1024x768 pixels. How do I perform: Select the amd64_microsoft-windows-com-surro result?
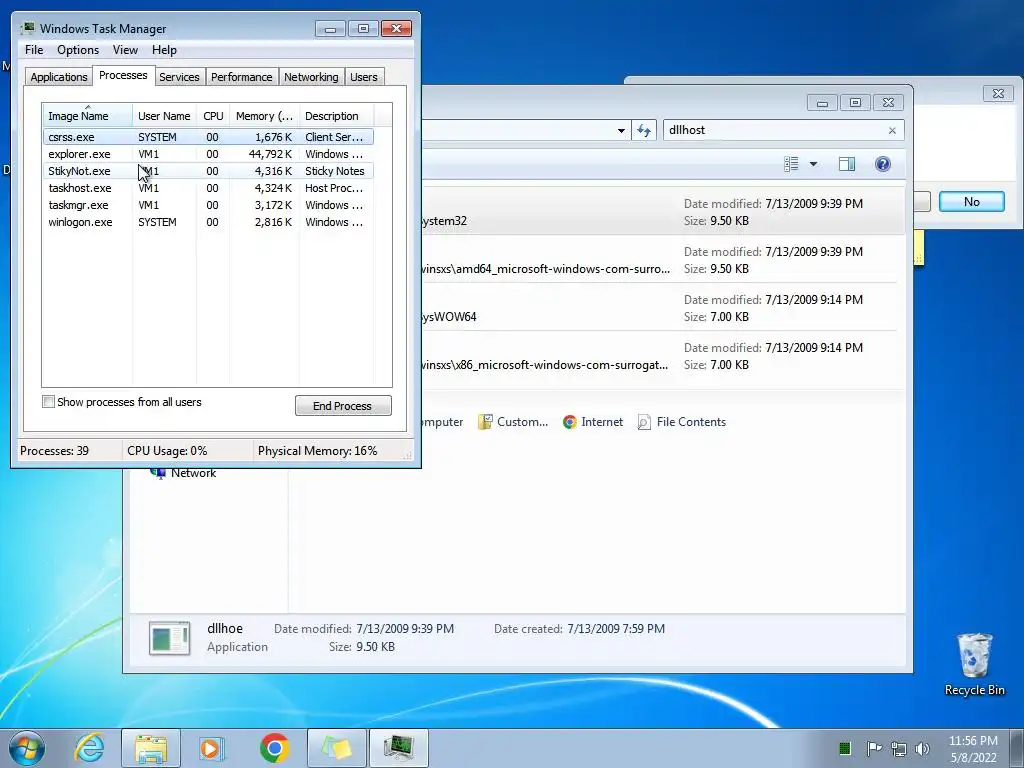tap(663, 259)
